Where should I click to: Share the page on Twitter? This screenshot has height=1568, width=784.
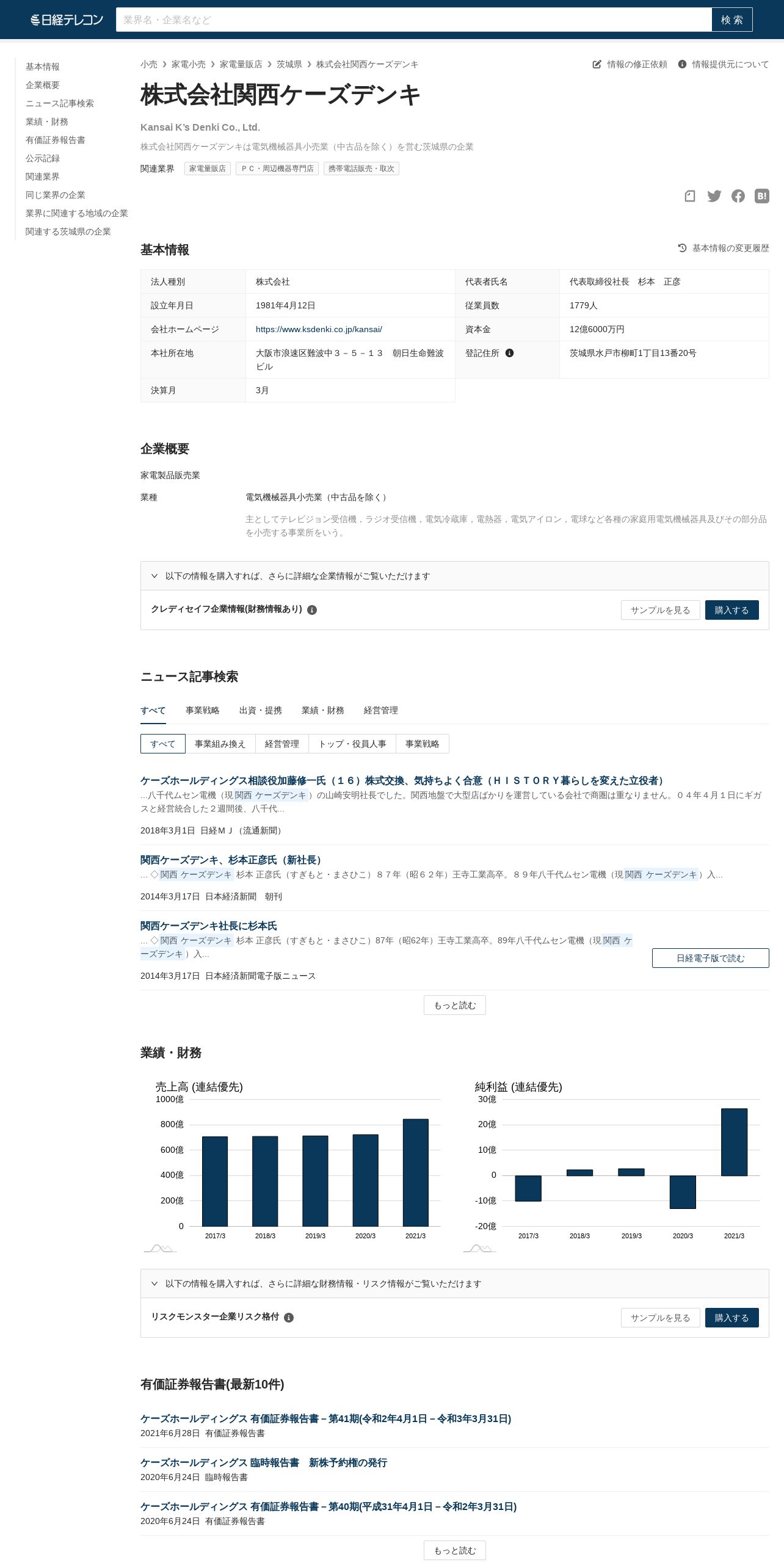(714, 196)
